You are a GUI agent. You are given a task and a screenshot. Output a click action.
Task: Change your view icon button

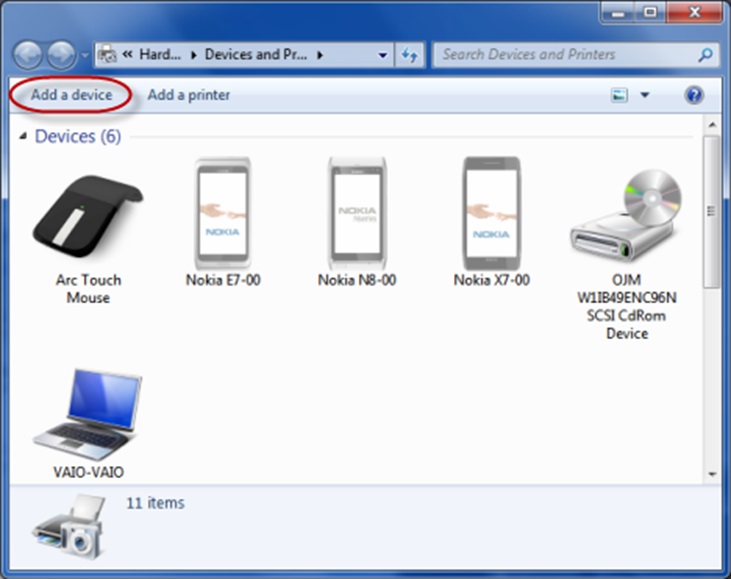pyautogui.click(x=619, y=96)
